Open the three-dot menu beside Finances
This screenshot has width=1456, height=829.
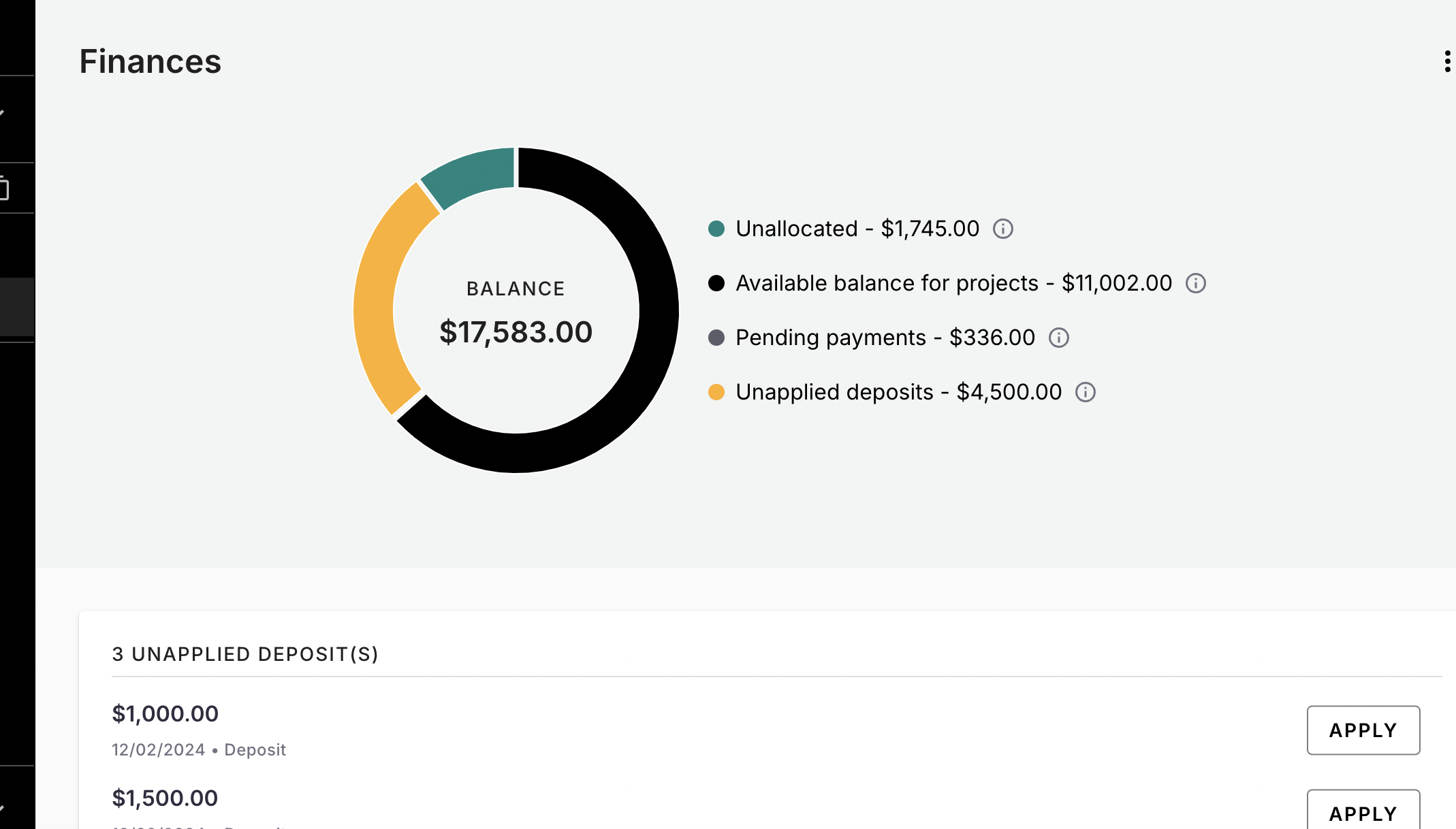(x=1447, y=61)
